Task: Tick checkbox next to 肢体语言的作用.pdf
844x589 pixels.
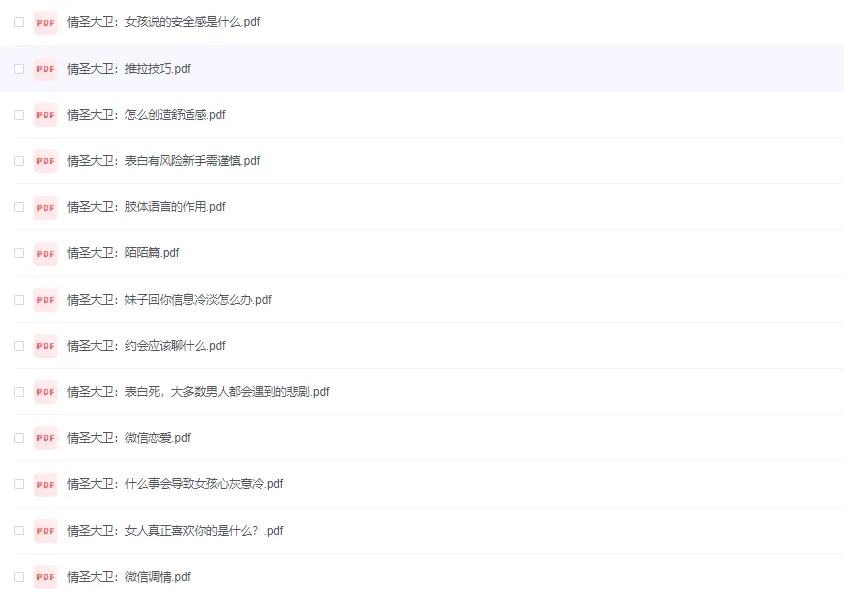Action: 19,207
